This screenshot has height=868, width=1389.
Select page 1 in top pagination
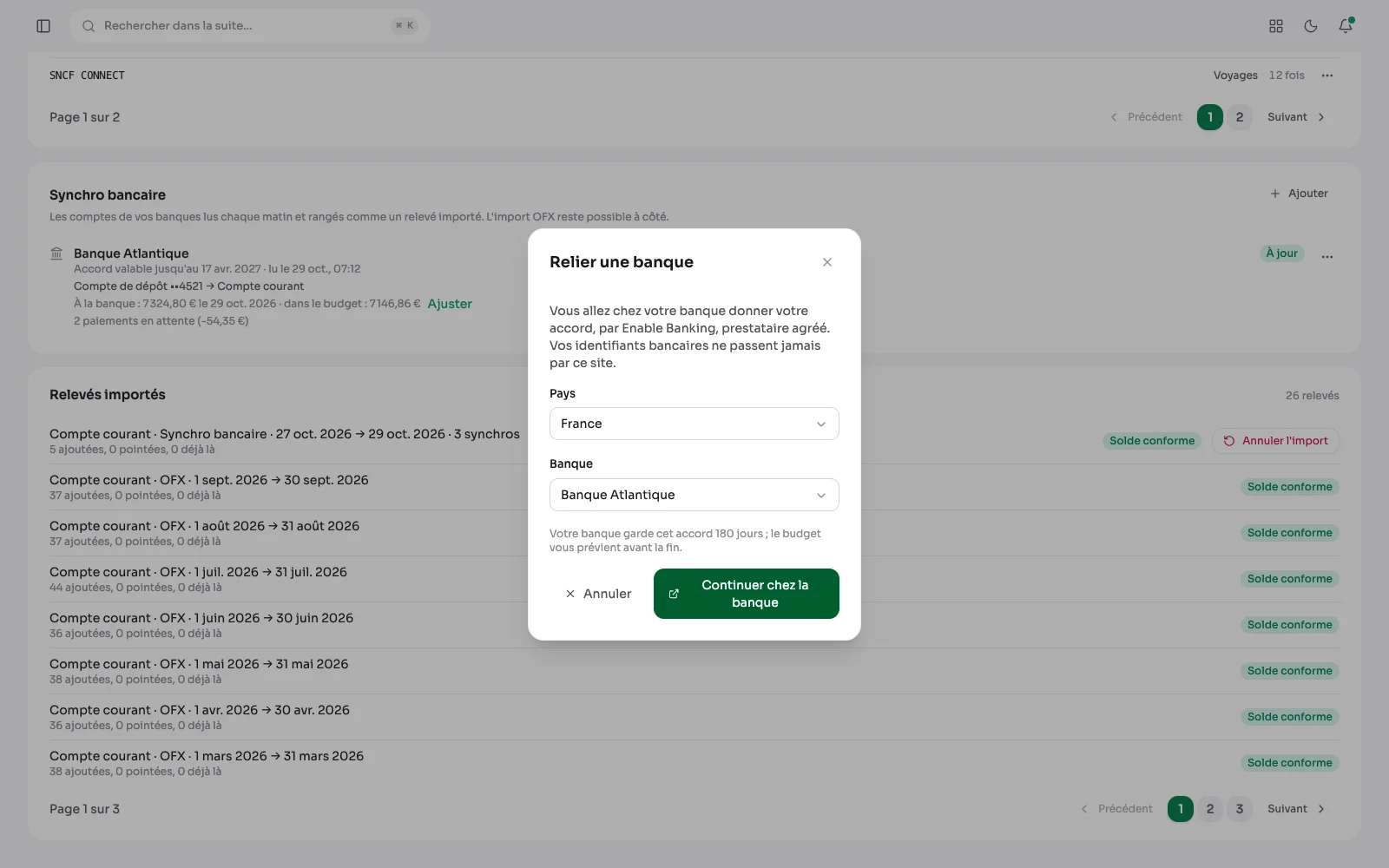pyautogui.click(x=1210, y=117)
